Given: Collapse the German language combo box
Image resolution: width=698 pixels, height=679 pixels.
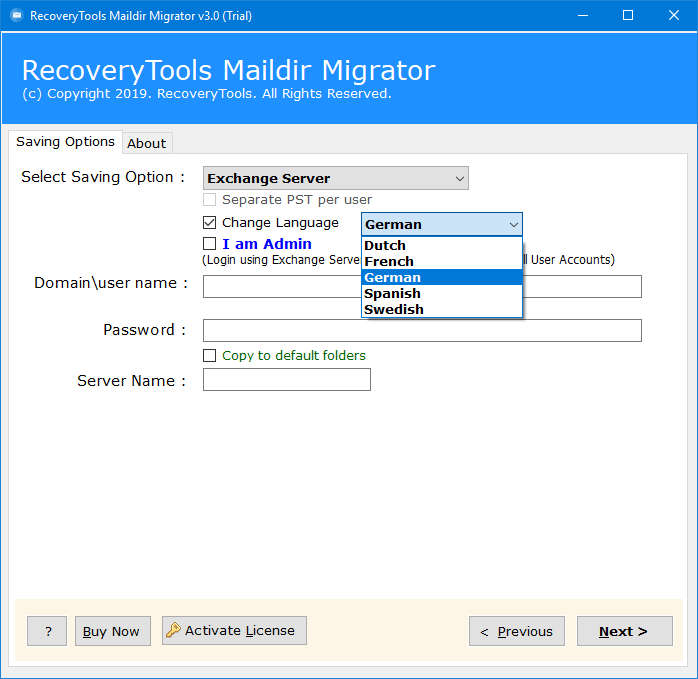Looking at the screenshot, I should (x=442, y=224).
